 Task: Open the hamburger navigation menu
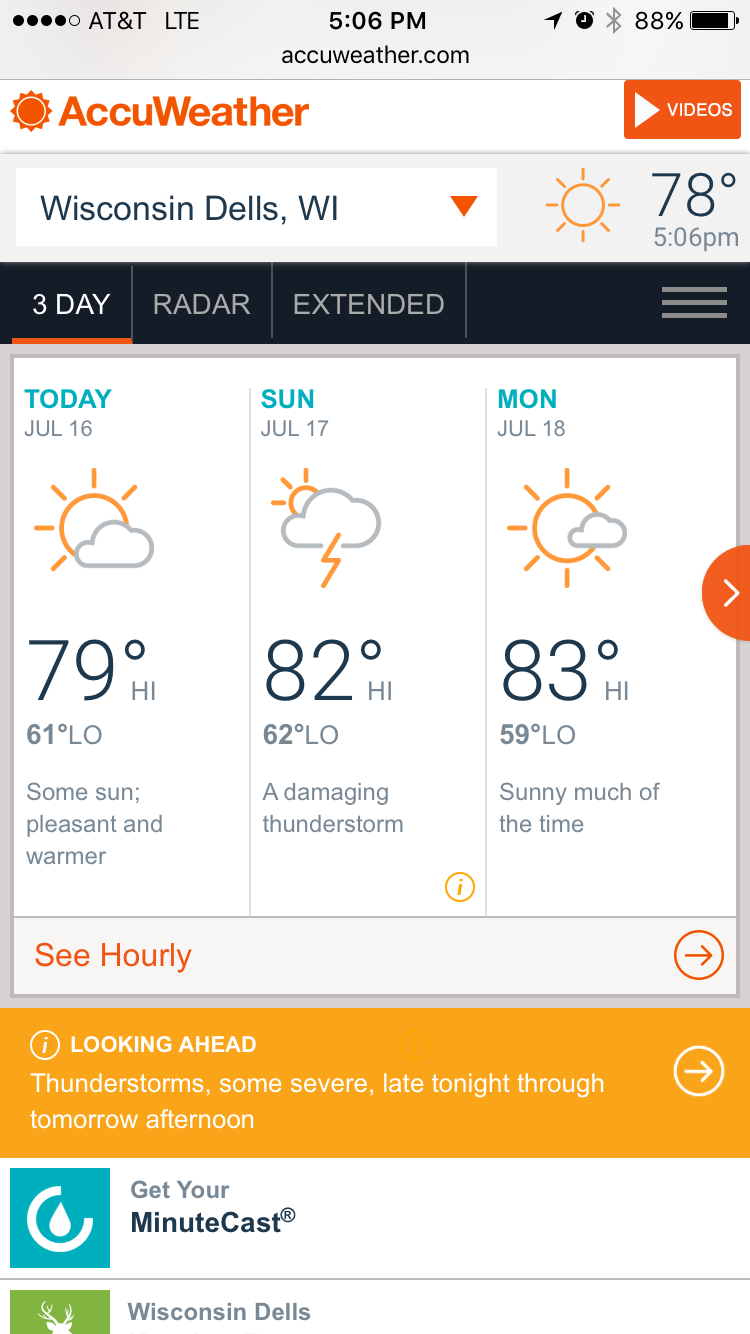pyautogui.click(x=694, y=303)
